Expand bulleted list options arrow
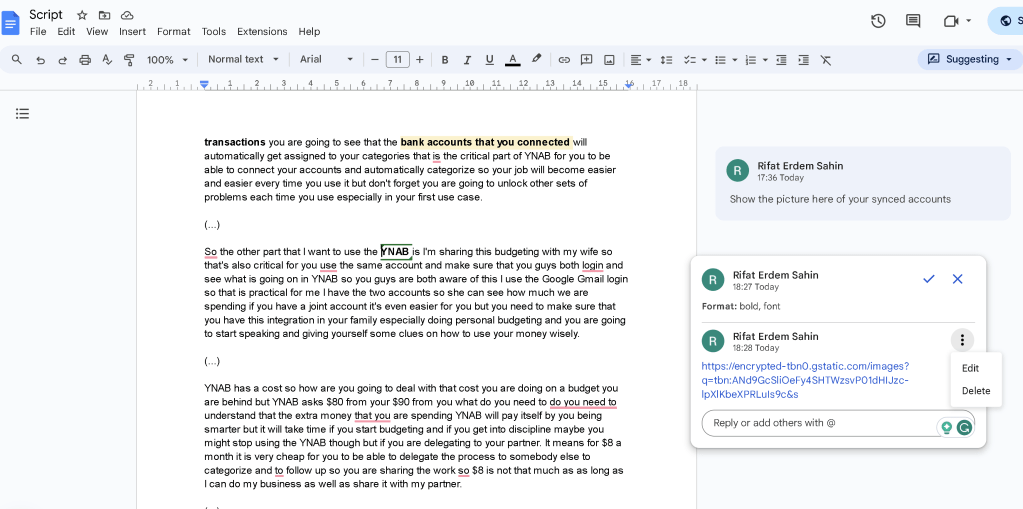The width and height of the screenshot is (1023, 509). coord(735,60)
